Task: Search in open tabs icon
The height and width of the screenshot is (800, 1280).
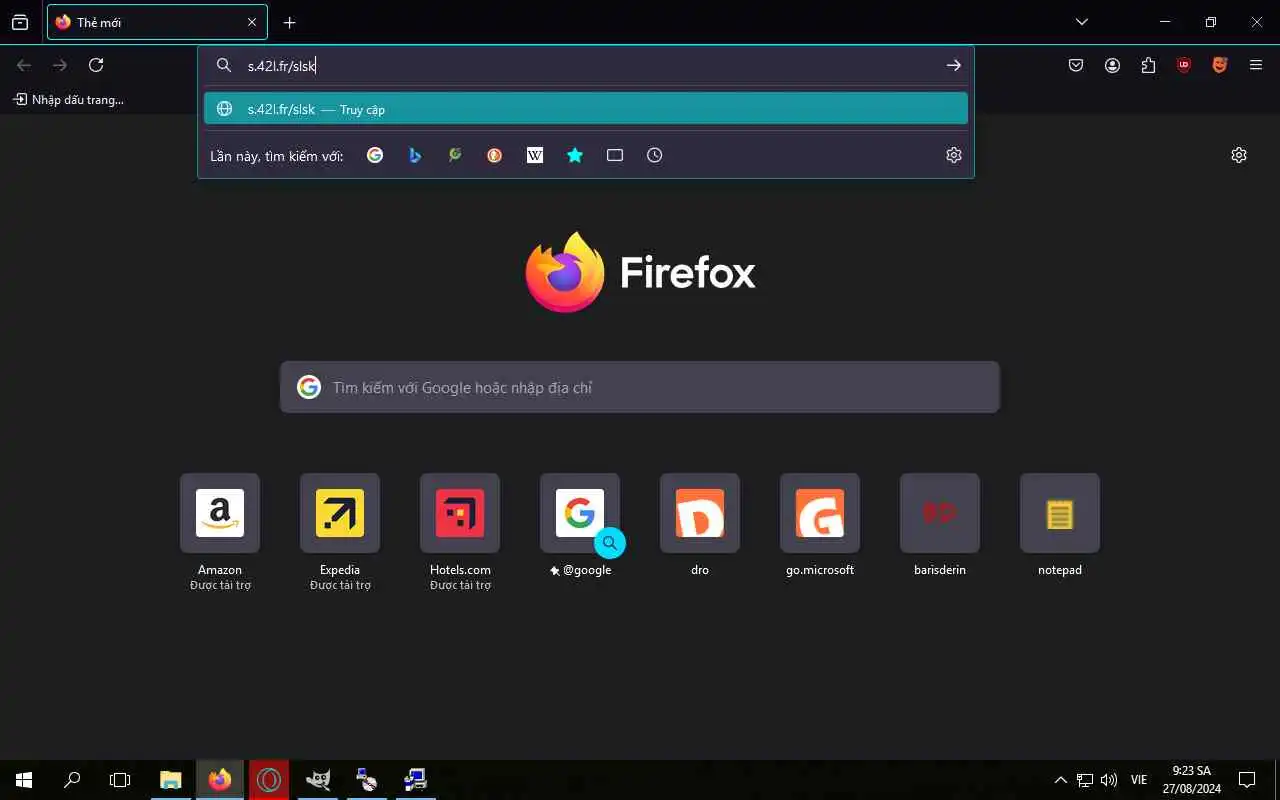Action: point(615,155)
